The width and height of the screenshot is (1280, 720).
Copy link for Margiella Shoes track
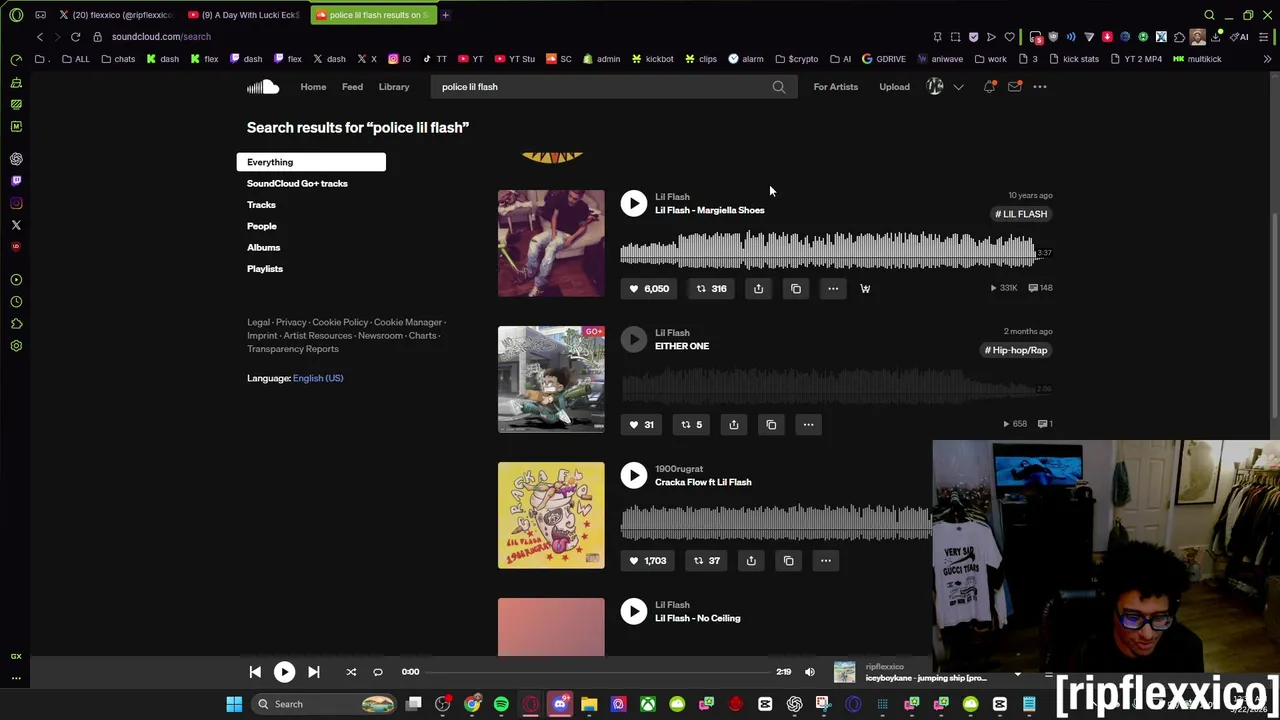pyautogui.click(x=796, y=288)
